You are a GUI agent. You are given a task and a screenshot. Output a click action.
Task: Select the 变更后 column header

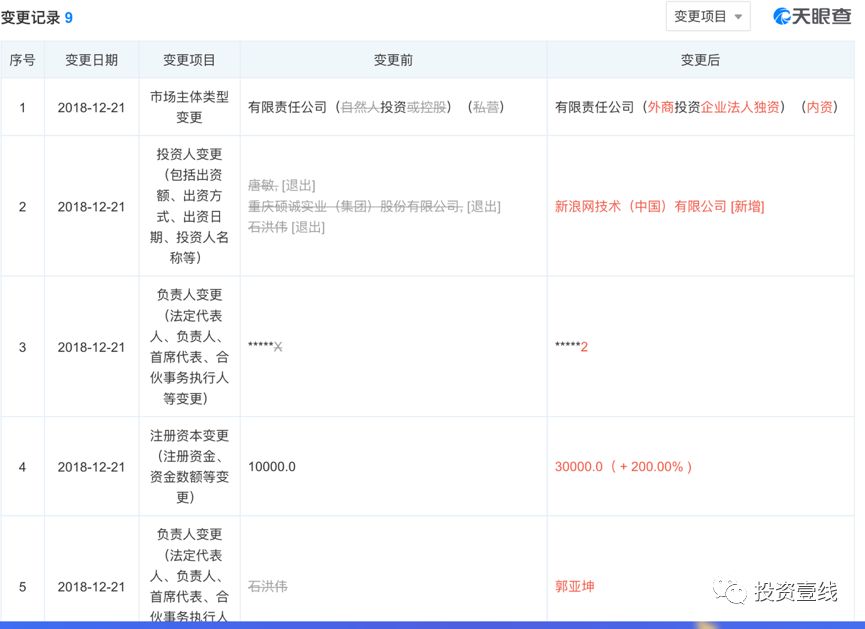pyautogui.click(x=699, y=60)
